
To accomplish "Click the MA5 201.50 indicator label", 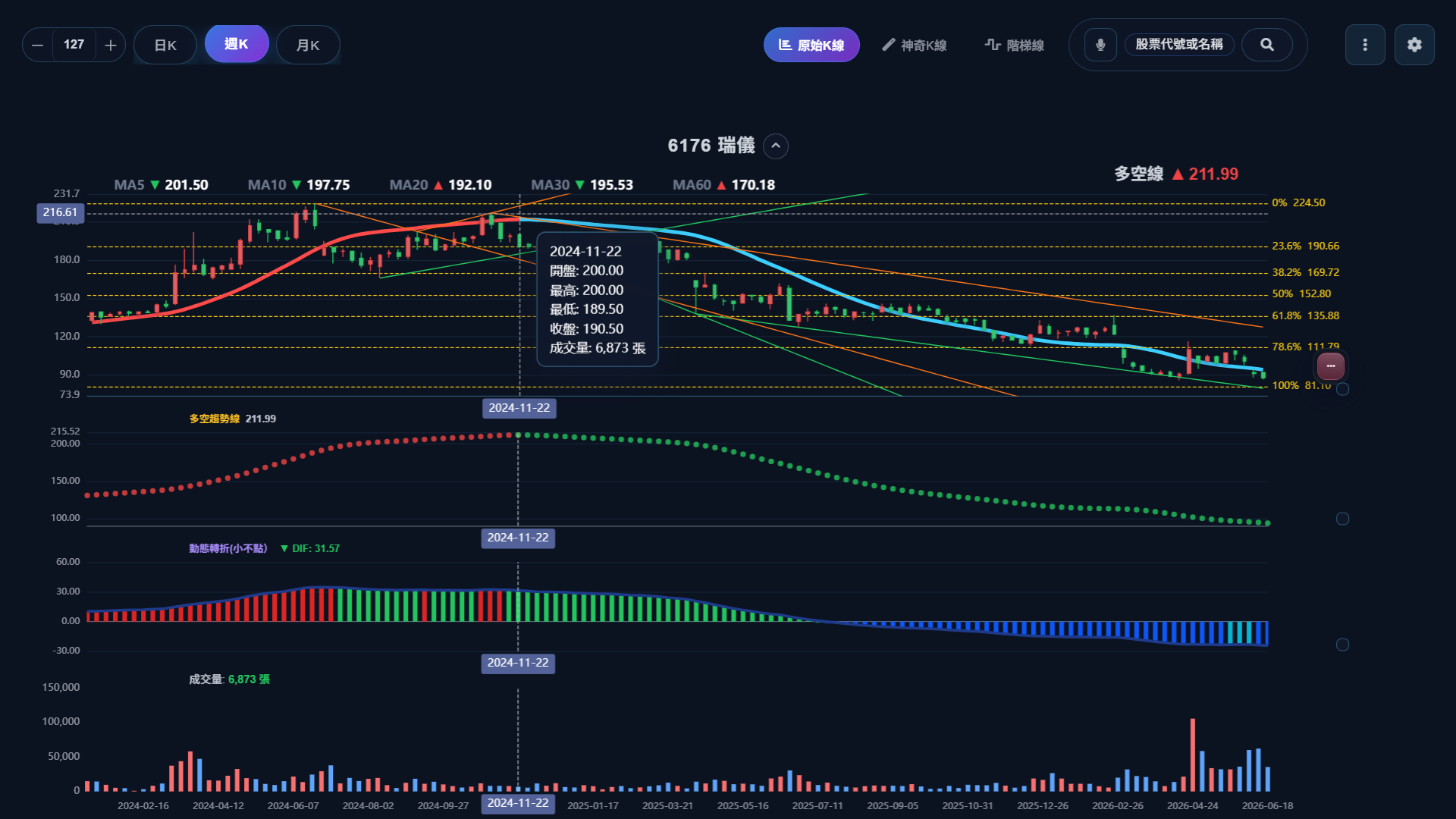I will tap(161, 185).
